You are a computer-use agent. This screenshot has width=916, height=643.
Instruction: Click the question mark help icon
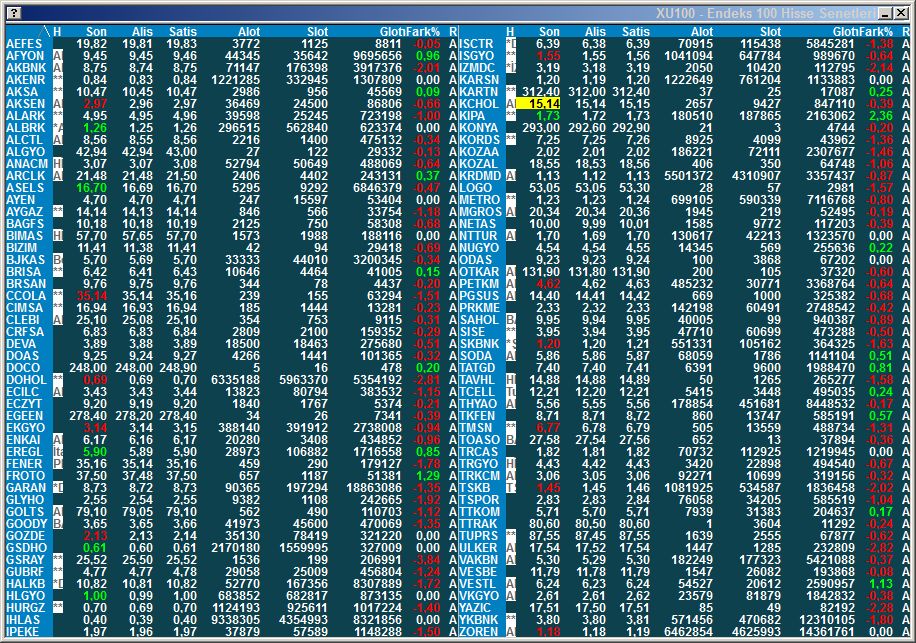14,13
